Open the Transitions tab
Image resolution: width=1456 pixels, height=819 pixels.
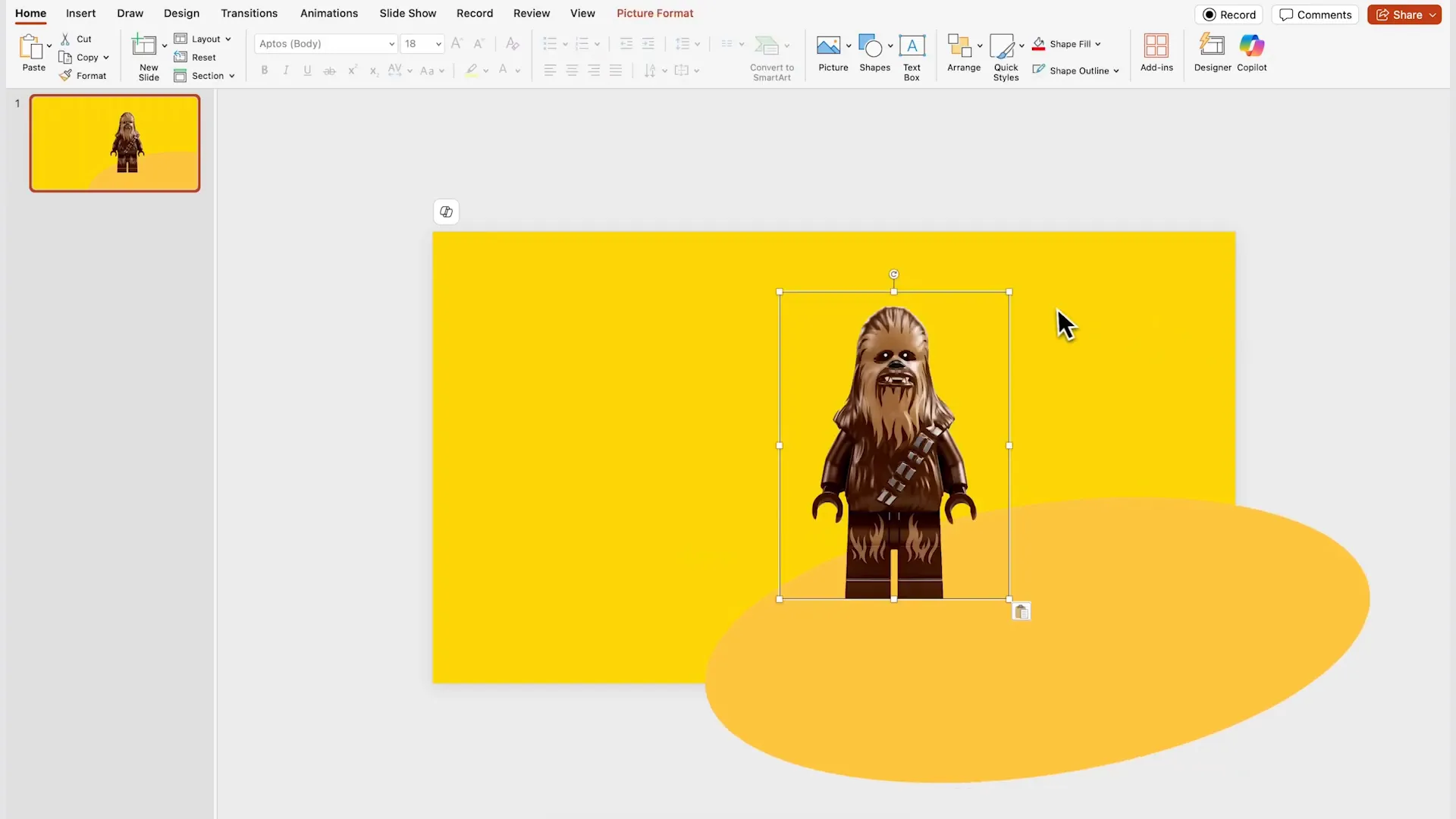tap(249, 14)
